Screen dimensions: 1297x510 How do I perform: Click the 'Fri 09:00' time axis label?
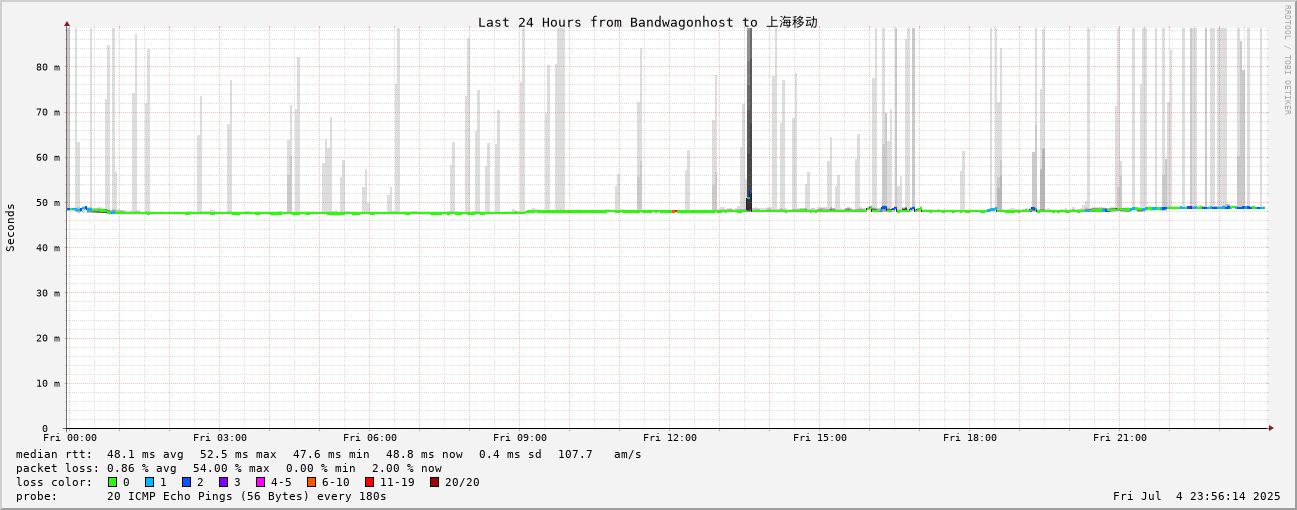pos(520,438)
